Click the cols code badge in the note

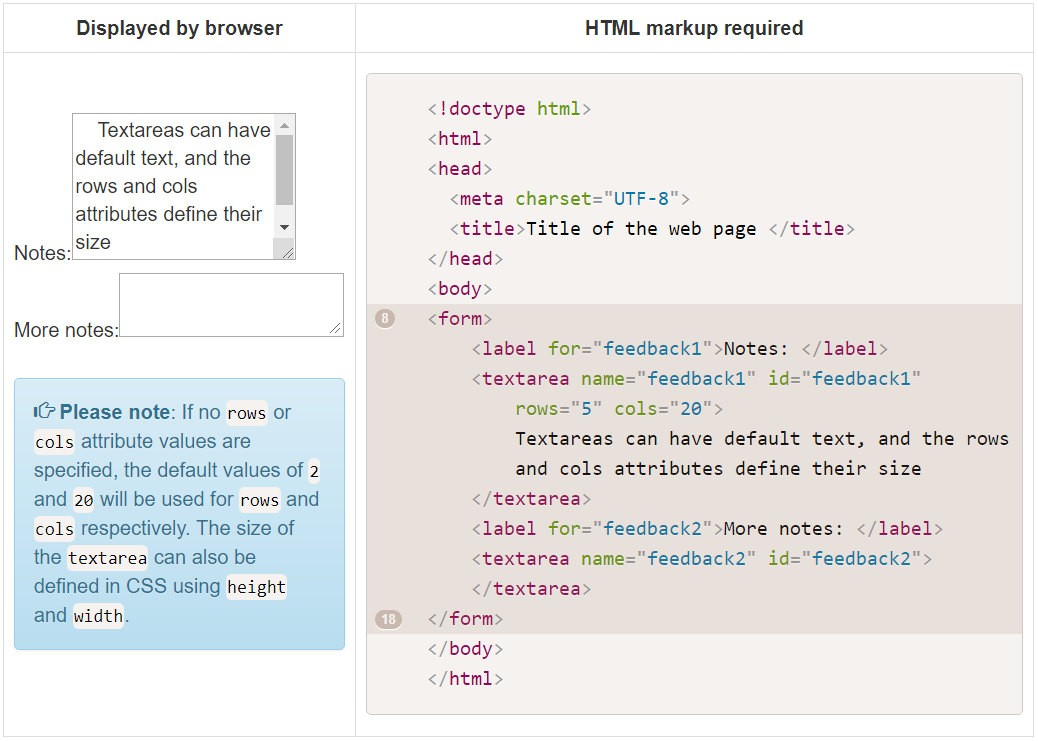tap(54, 441)
